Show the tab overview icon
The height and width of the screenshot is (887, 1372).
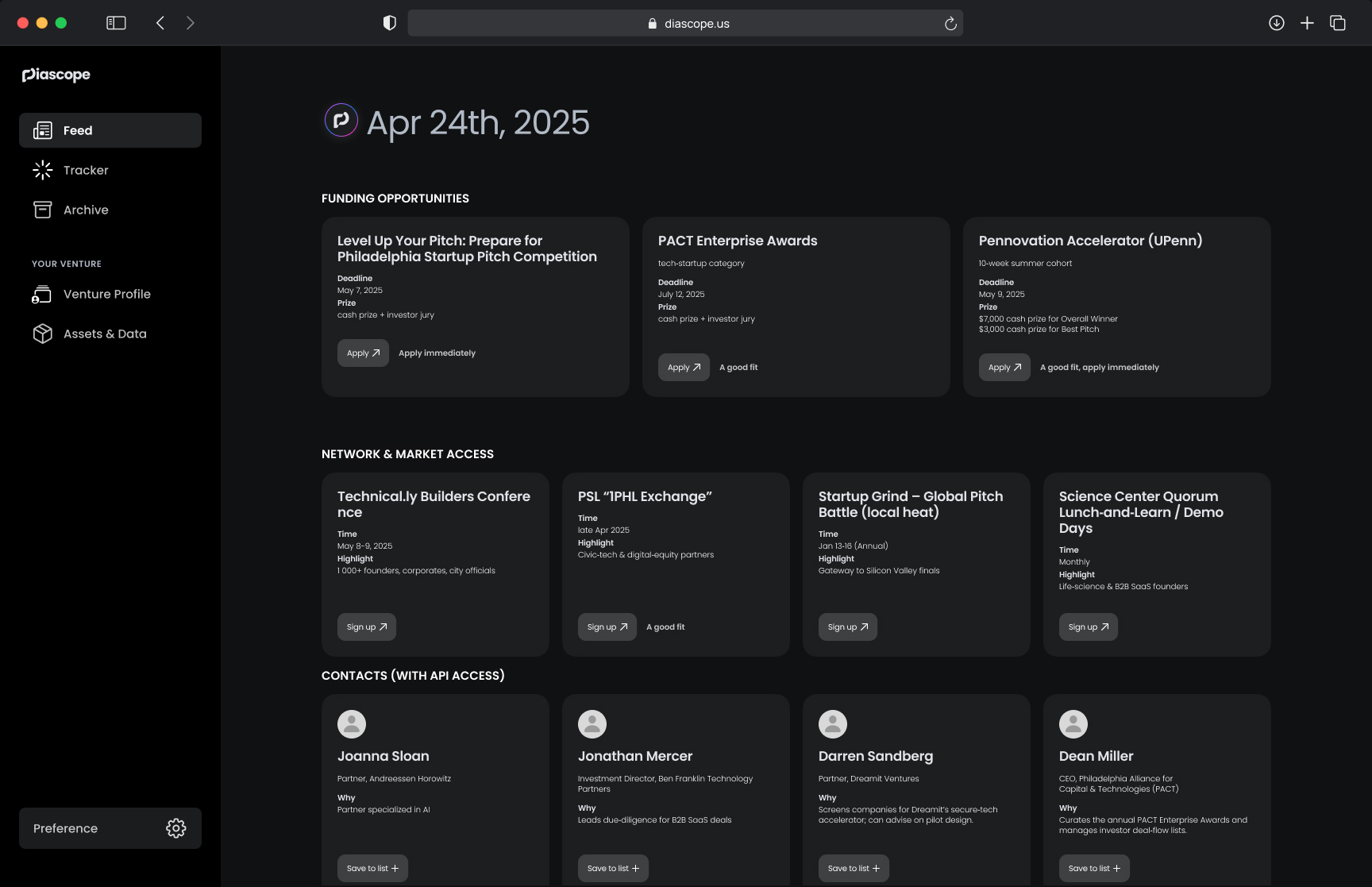(1338, 23)
